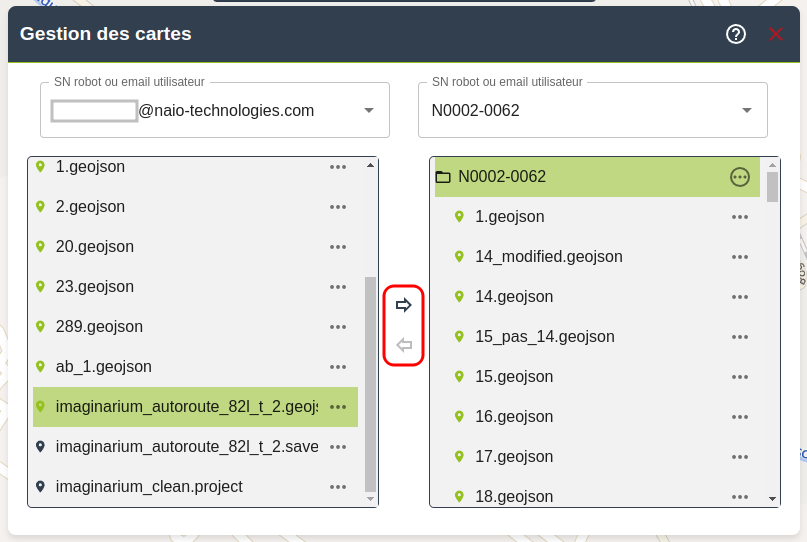This screenshot has height=542, width=807.
Task: Open the help question mark icon
Action: (736, 34)
